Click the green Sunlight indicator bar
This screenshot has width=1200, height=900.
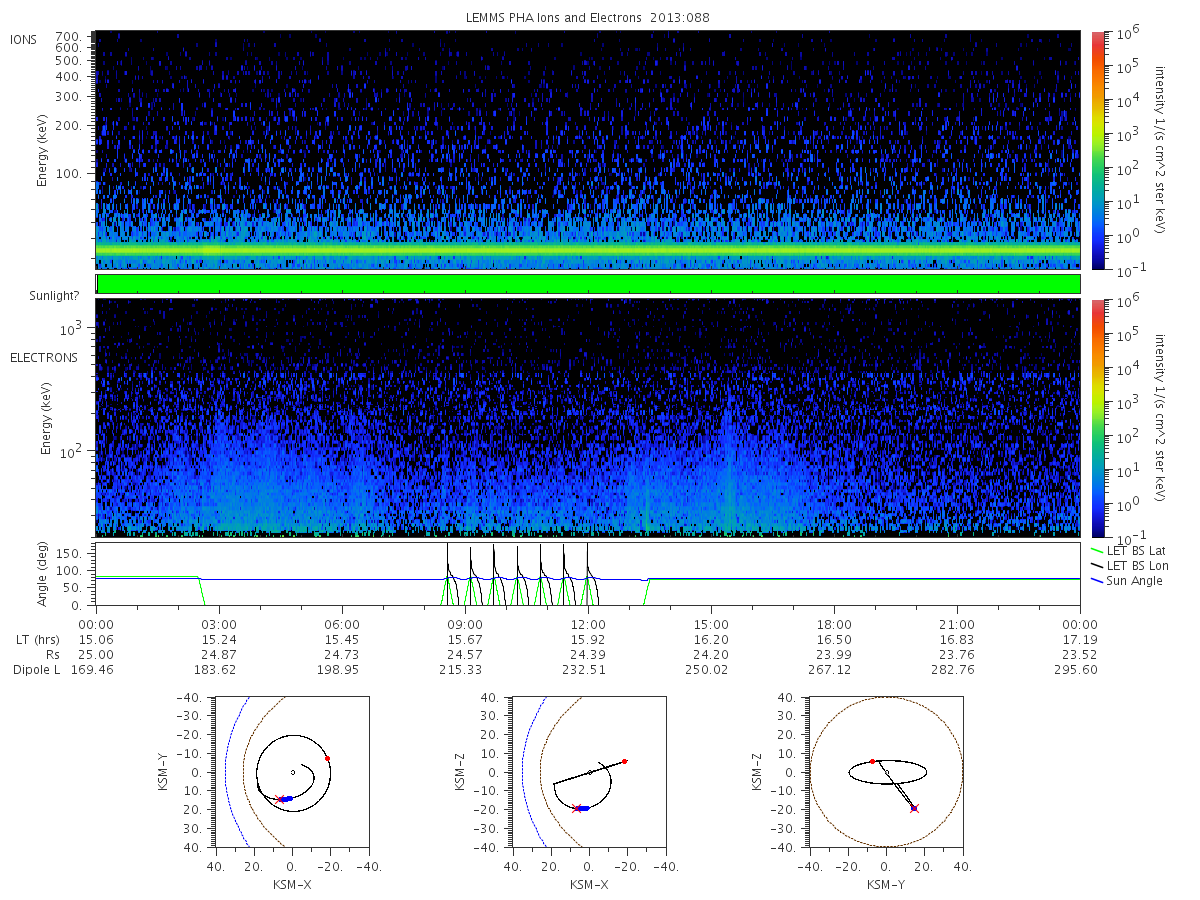(588, 284)
